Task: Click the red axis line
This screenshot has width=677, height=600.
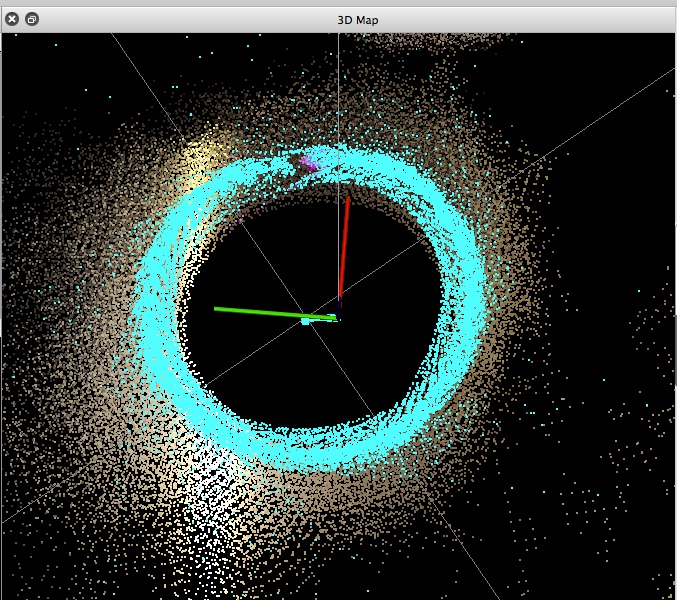Action: point(344,250)
